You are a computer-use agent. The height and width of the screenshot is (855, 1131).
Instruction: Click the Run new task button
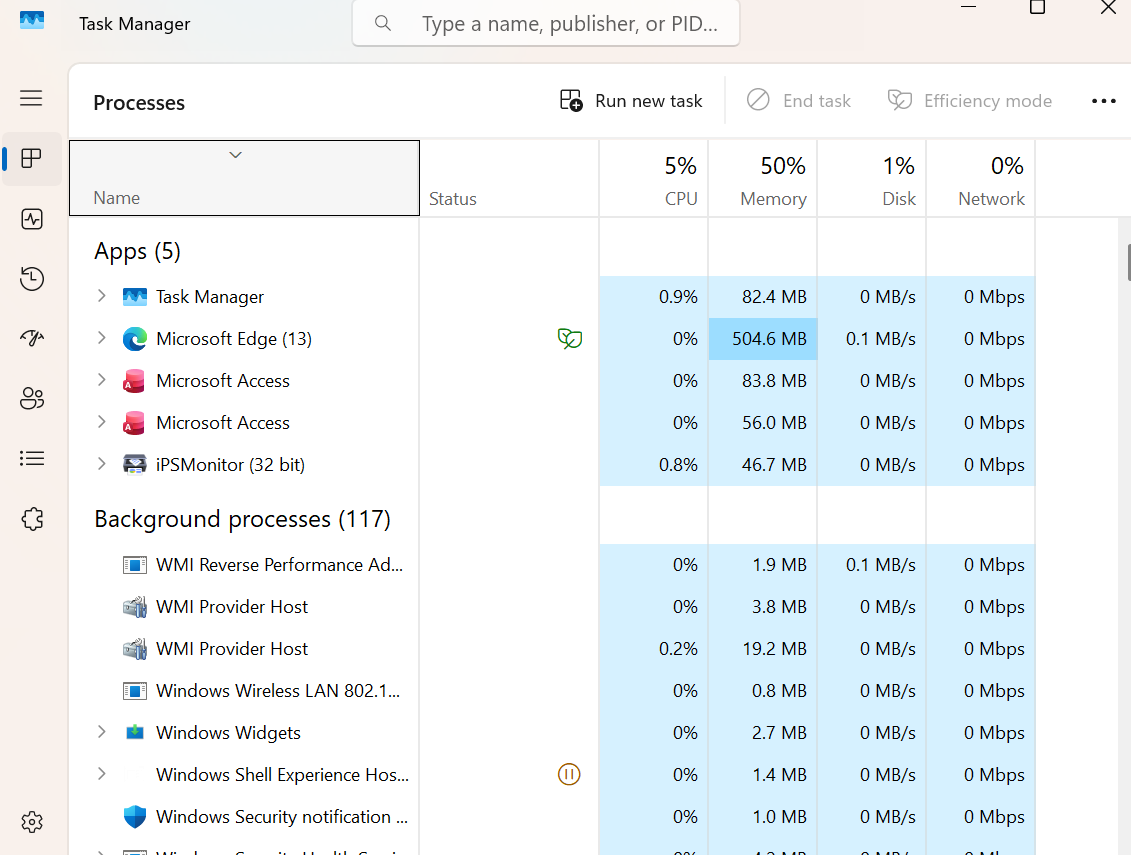(x=631, y=101)
